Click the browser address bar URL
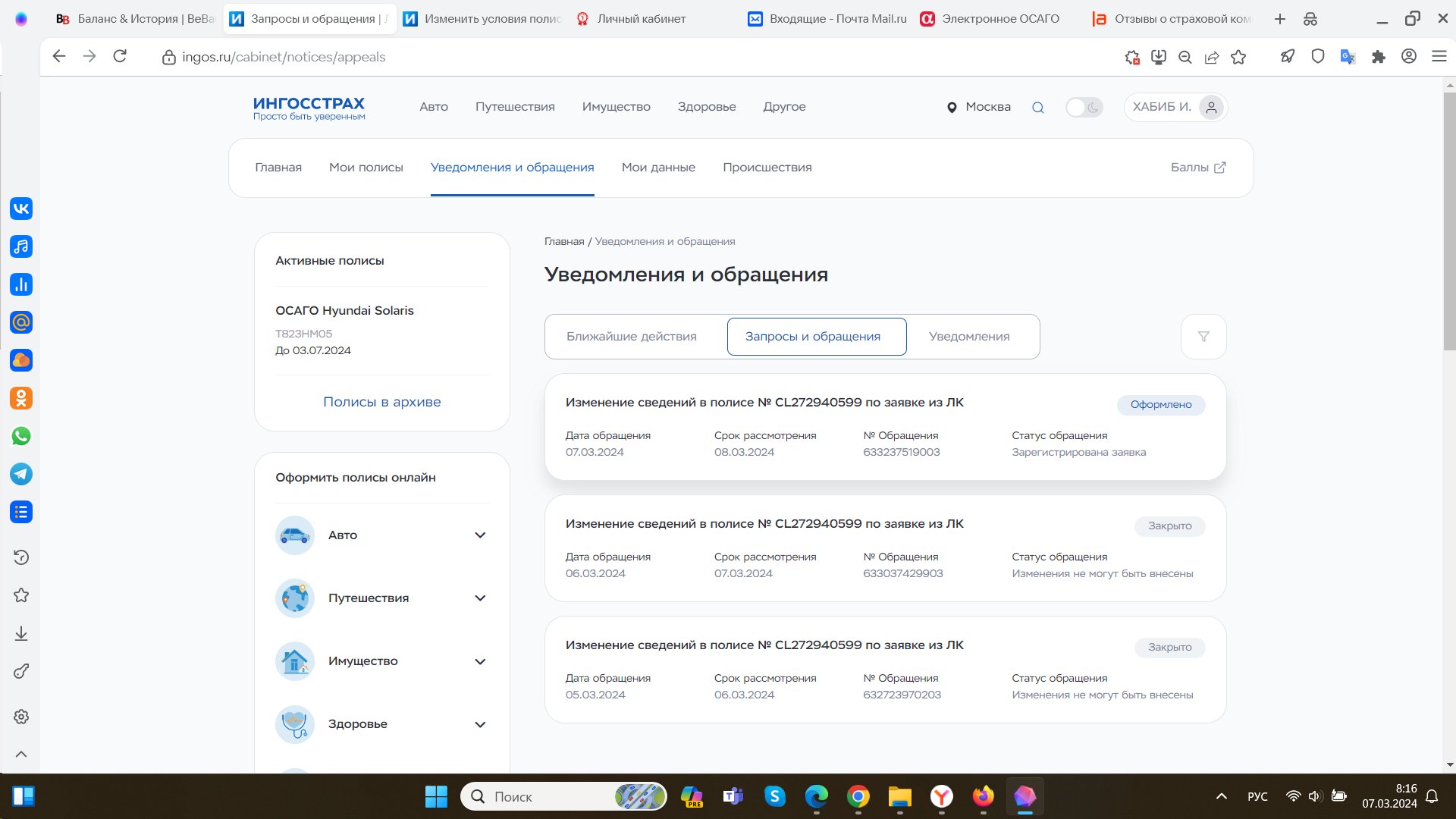This screenshot has height=819, width=1456. coord(284,57)
